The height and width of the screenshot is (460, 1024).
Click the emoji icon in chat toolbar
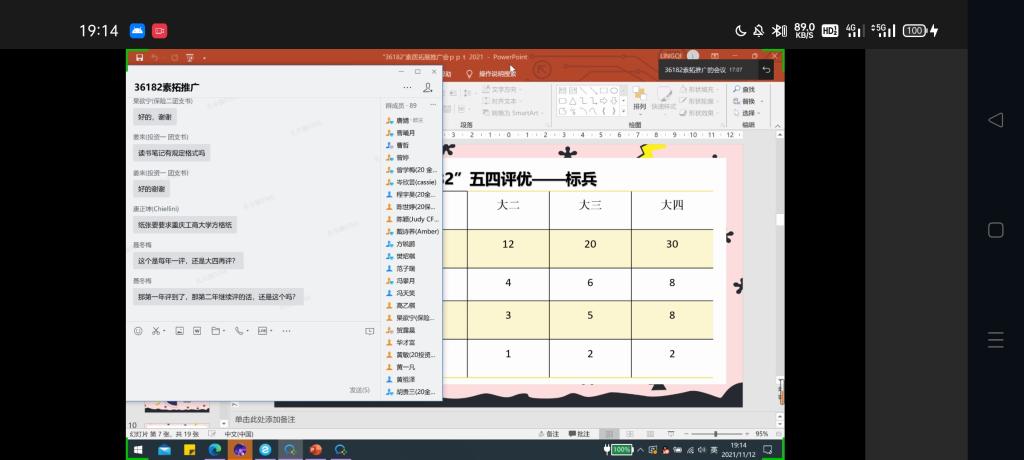(x=138, y=330)
